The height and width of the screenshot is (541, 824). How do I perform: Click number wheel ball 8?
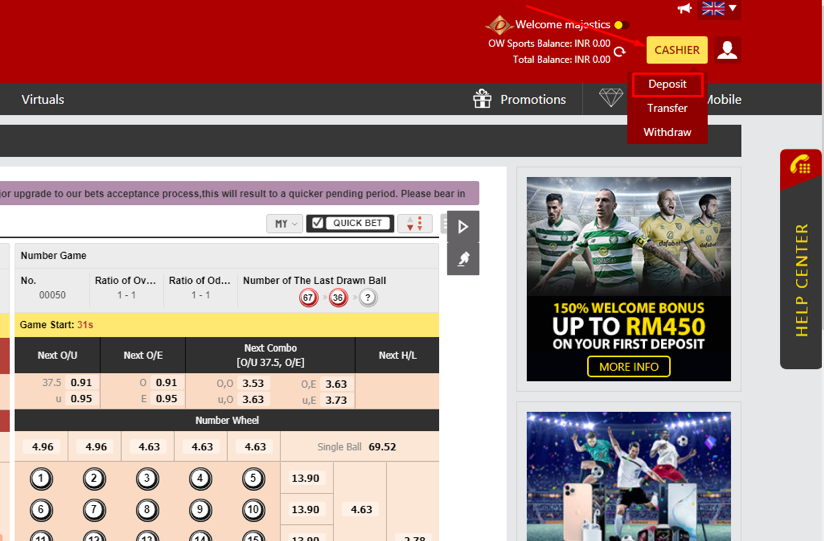coord(147,509)
